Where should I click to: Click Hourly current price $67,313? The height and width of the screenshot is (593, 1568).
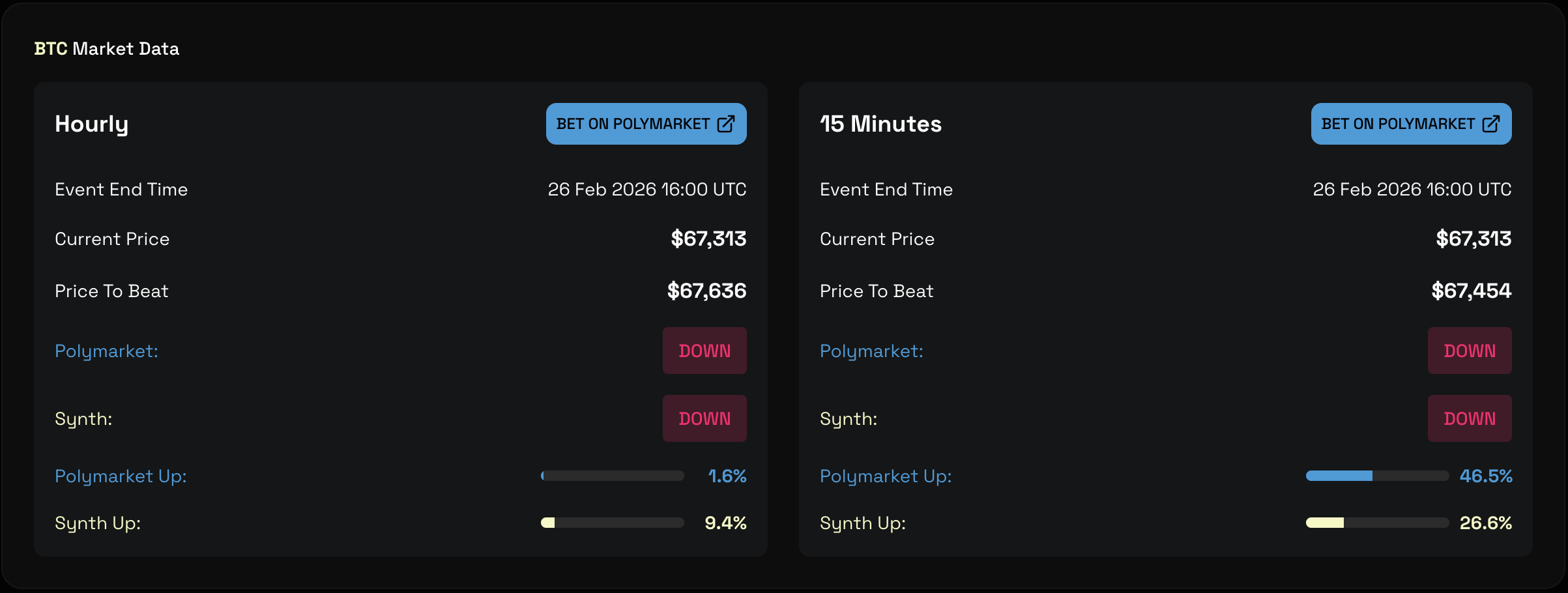[x=708, y=239]
